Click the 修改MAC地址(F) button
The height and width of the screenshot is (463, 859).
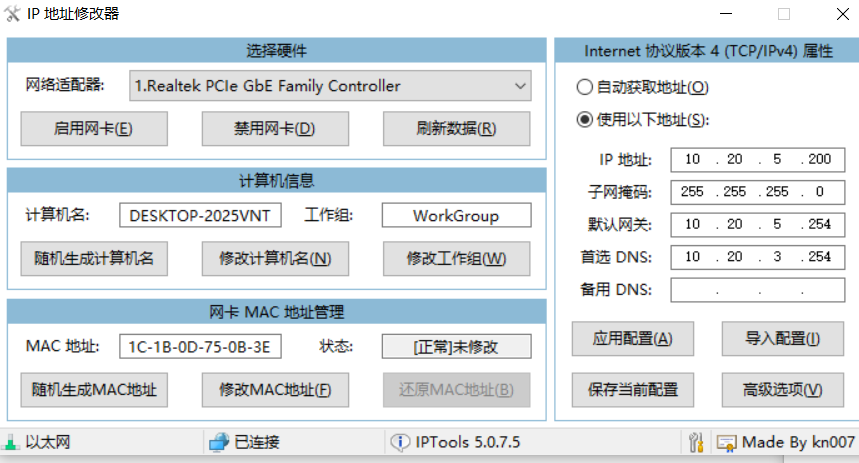275,390
